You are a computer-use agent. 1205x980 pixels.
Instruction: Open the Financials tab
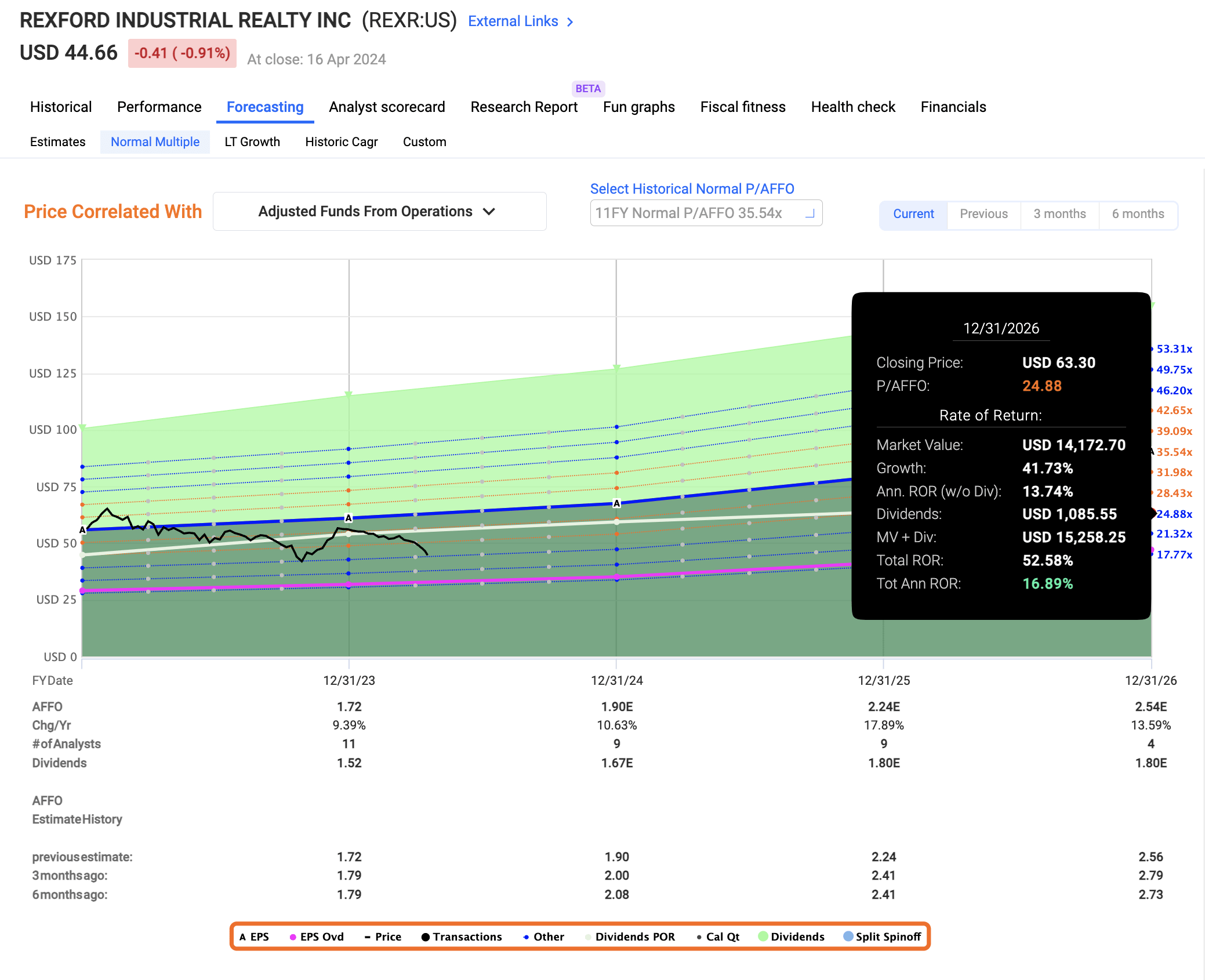[953, 107]
